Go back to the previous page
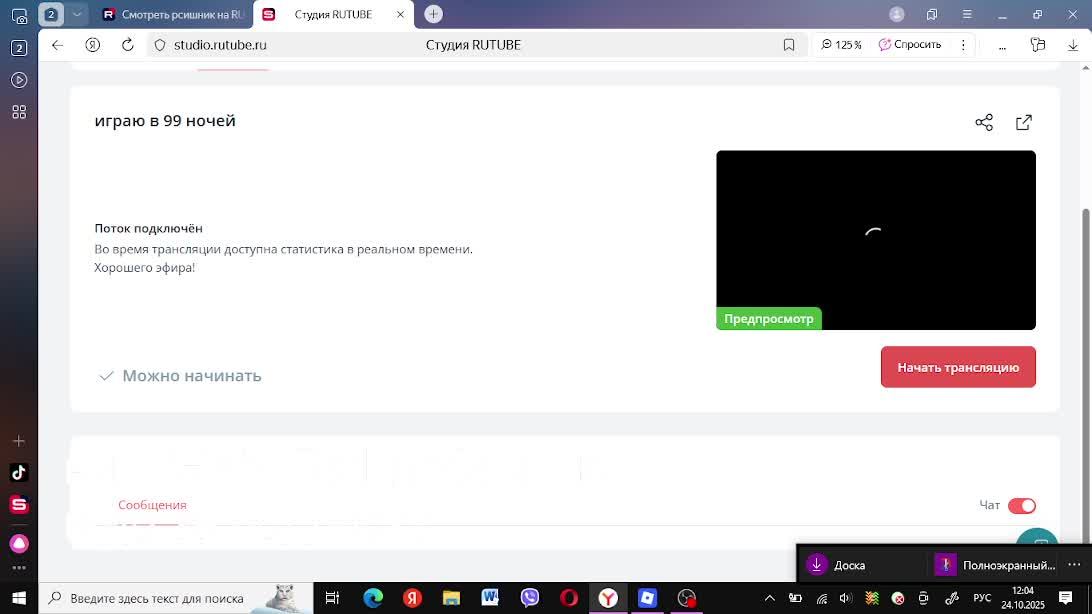The width and height of the screenshot is (1092, 614). 57,45
